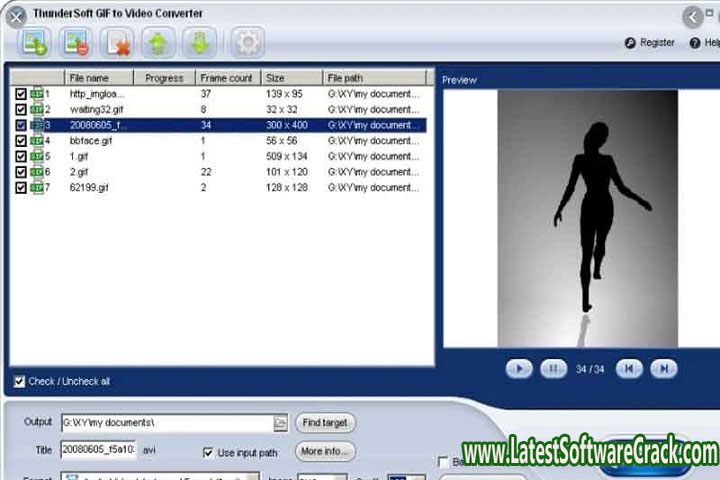Pause the GIF preview
Image resolution: width=720 pixels, height=480 pixels.
[553, 368]
